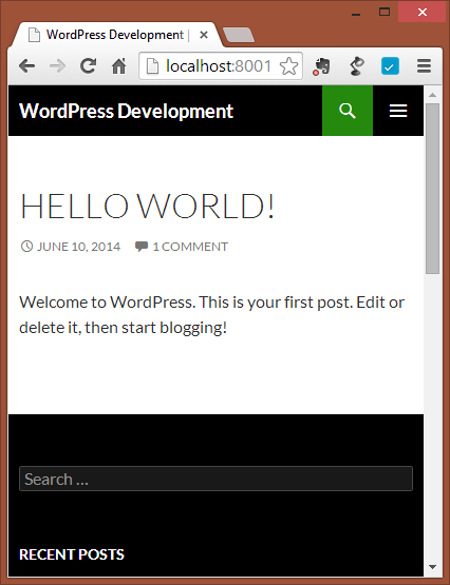Click the vertical scrollbar thumb
The height and width of the screenshot is (585, 450).
433,188
